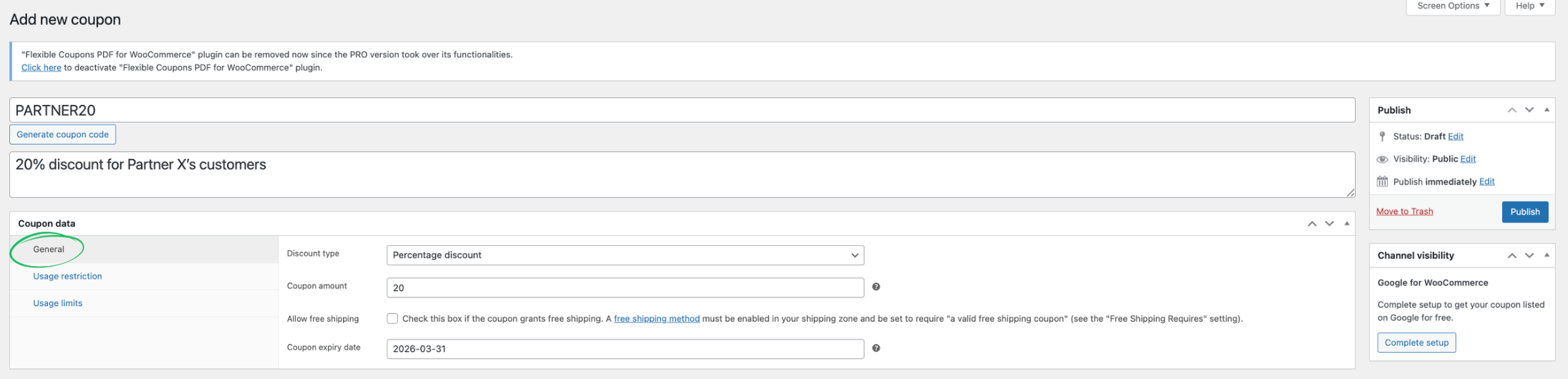Edit the Publish immediately schedule
1568x379 pixels.
tap(1486, 182)
